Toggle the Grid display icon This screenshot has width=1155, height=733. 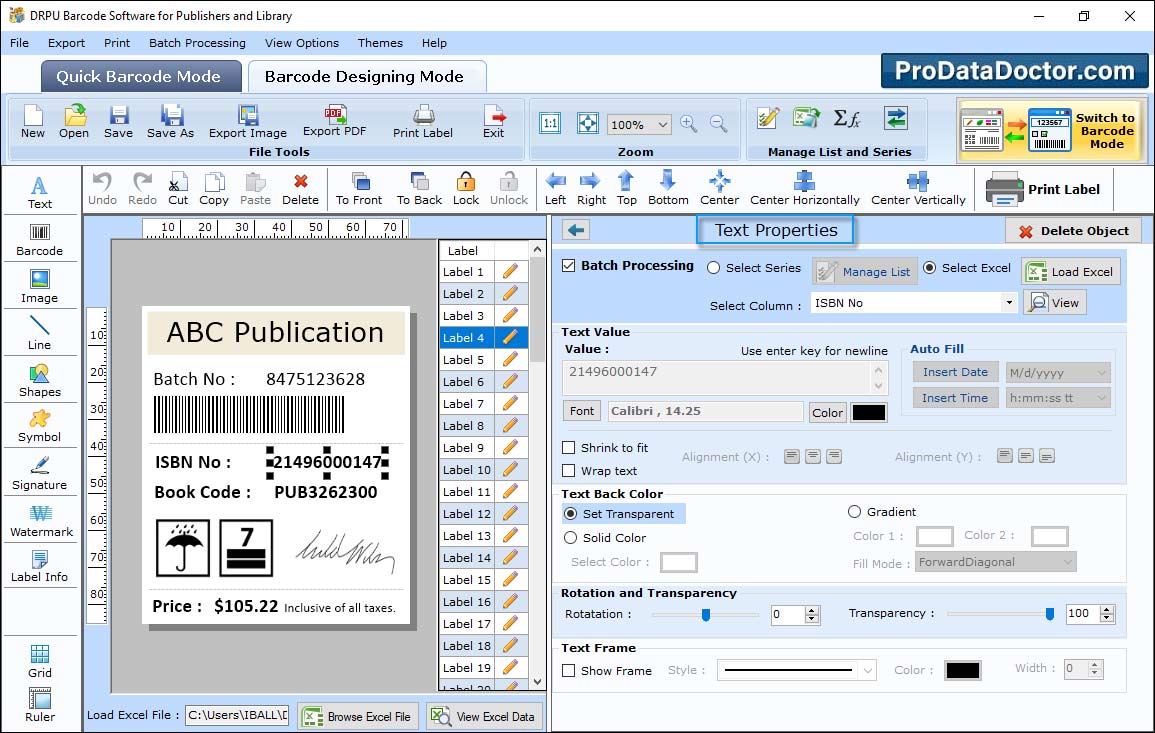pos(40,660)
